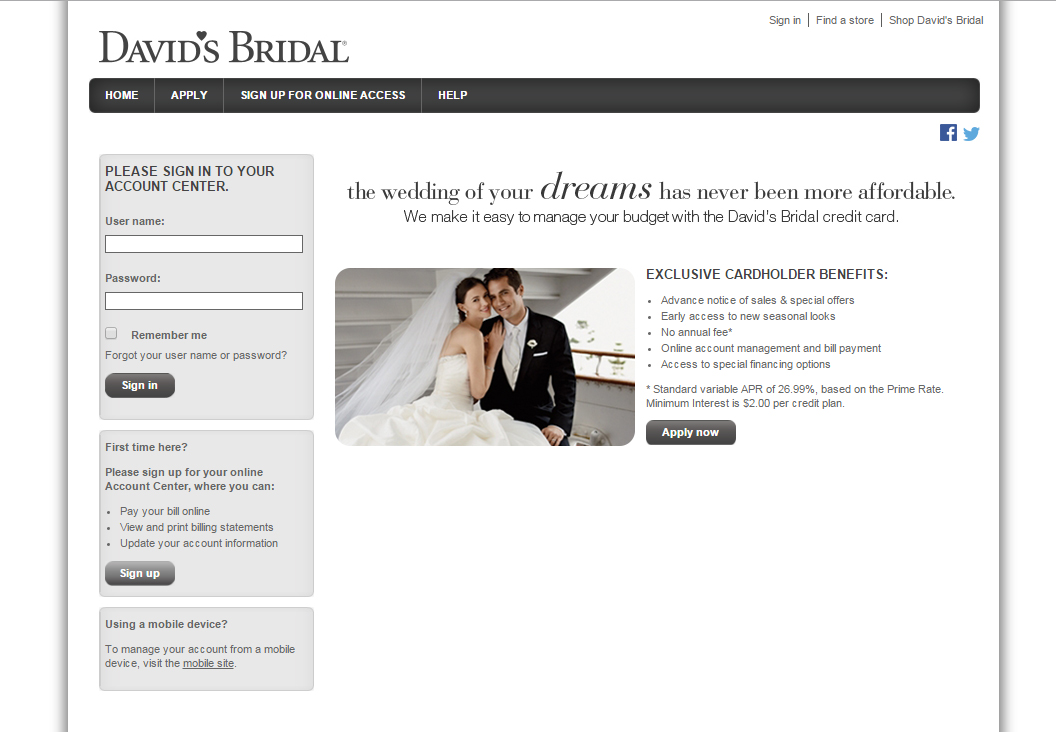The image size is (1056, 732).
Task: Click the 'First time here?' heading
Action: pos(146,447)
